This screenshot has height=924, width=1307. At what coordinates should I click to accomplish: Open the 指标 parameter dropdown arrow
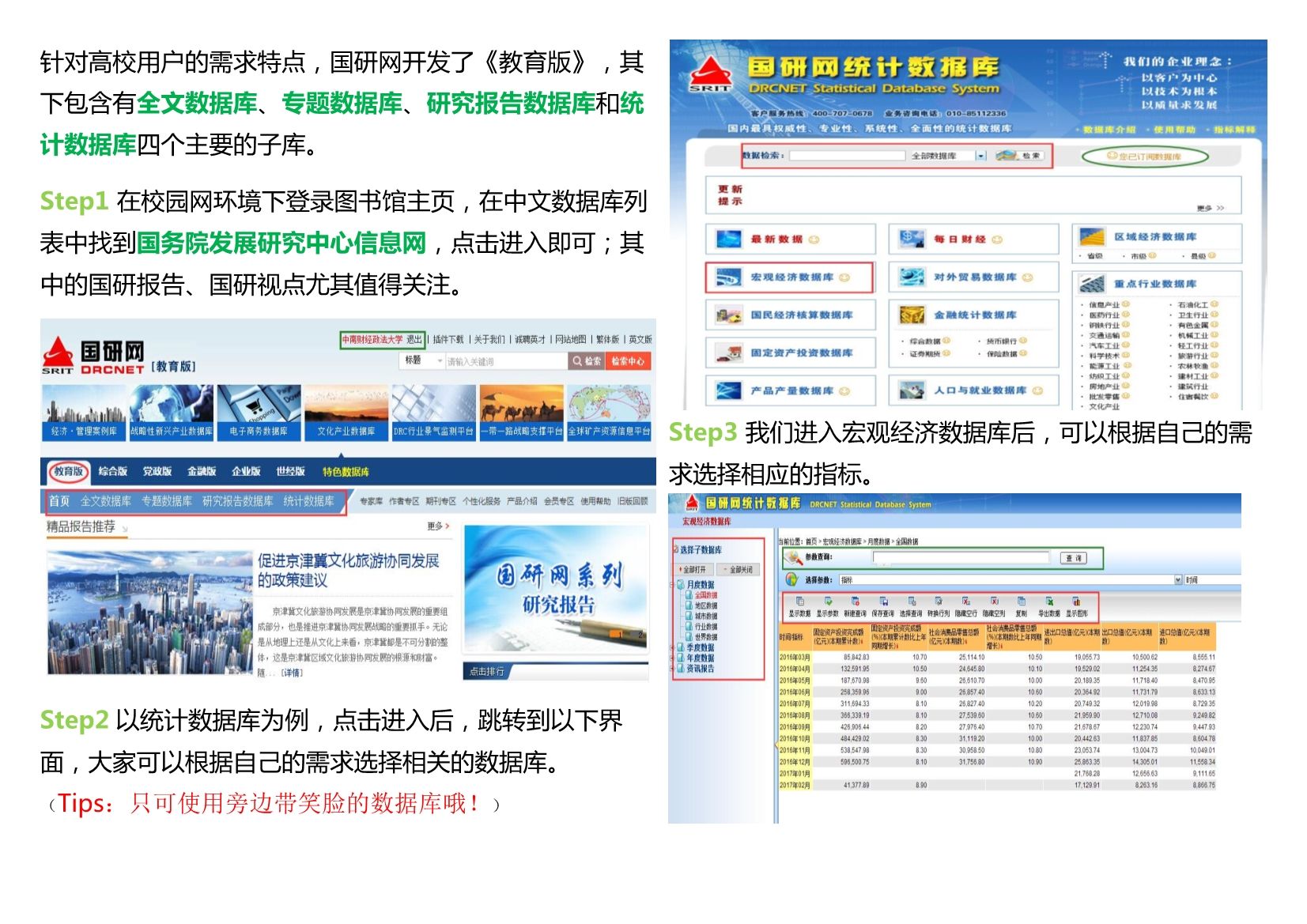(1177, 579)
